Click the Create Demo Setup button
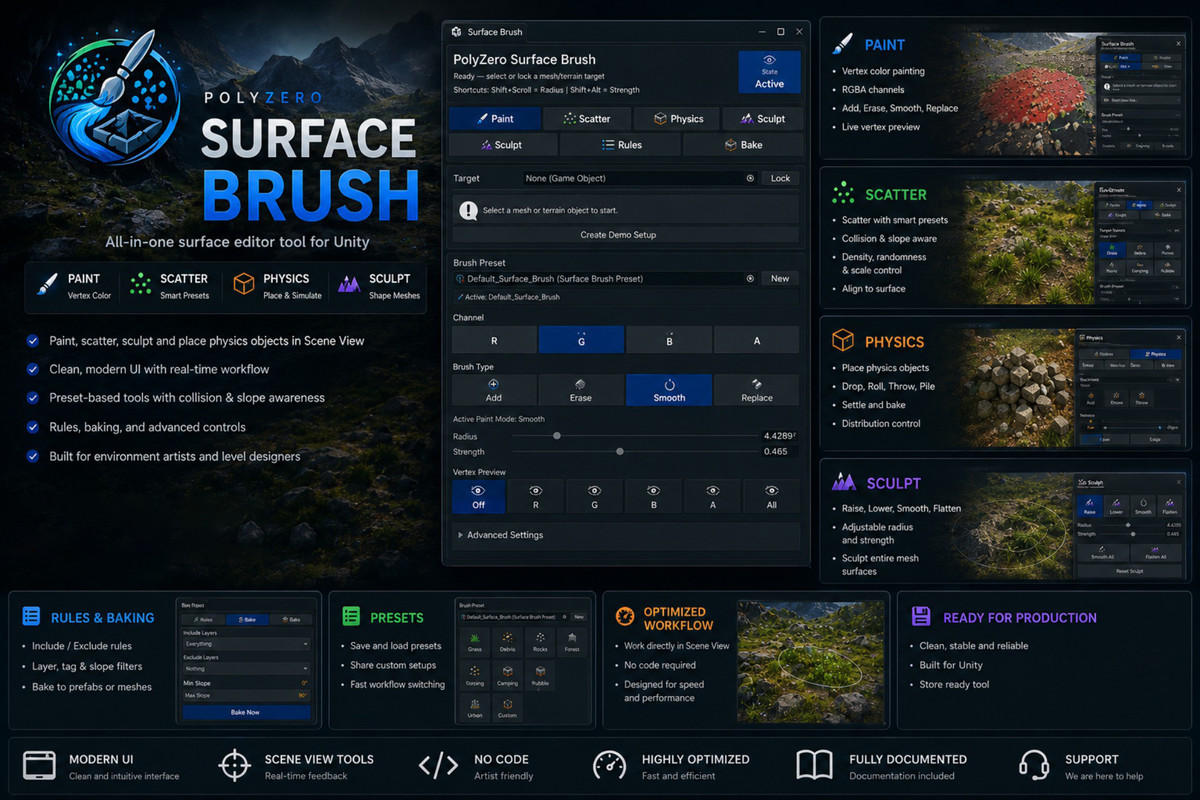1200x800 pixels. pyautogui.click(x=618, y=235)
